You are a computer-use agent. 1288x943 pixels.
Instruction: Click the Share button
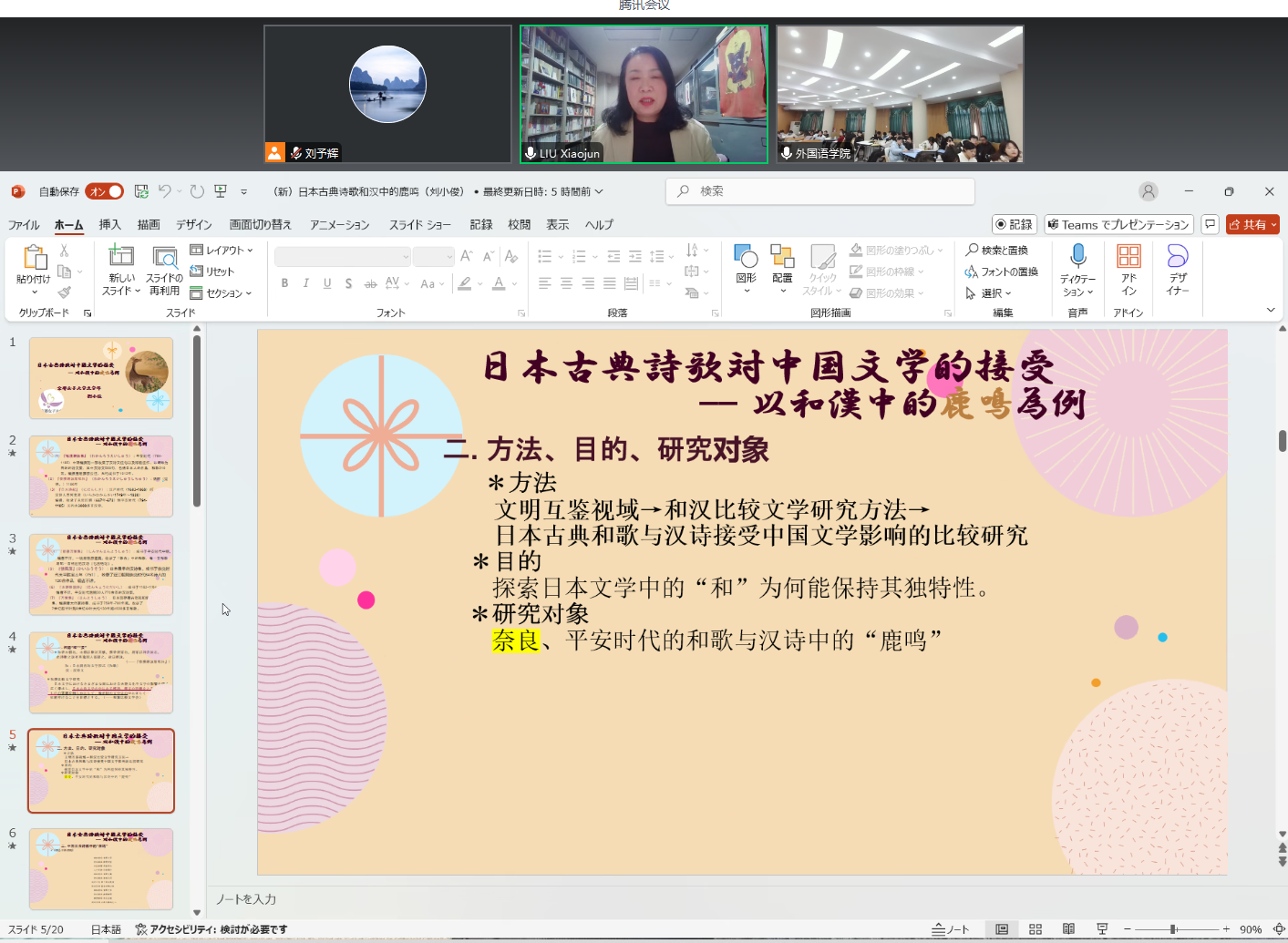coord(1252,224)
